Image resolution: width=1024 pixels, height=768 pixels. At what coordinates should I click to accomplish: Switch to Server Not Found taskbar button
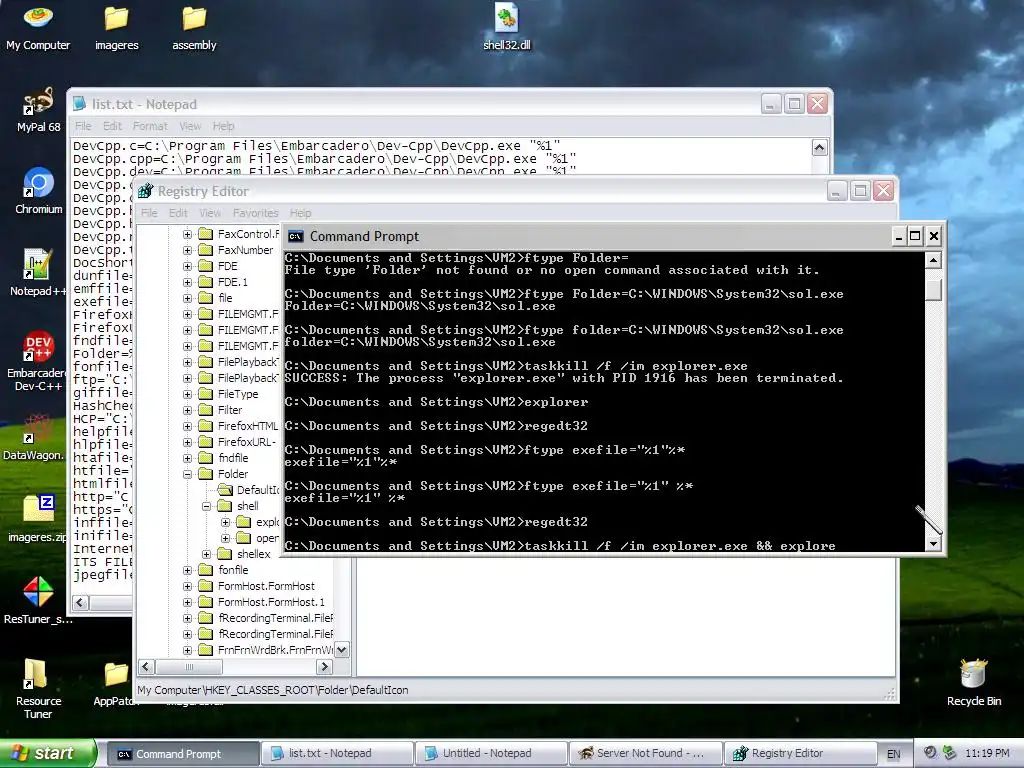(x=645, y=754)
